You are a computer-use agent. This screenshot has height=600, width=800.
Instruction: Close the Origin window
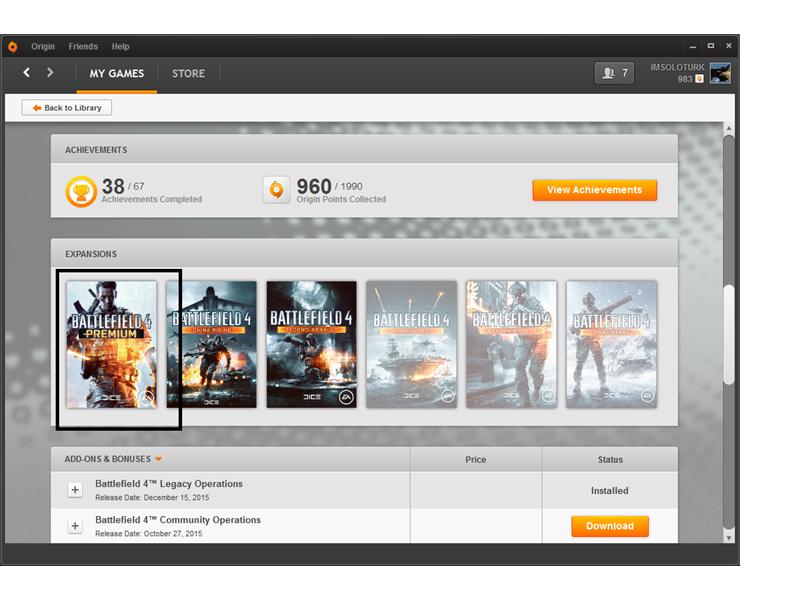point(729,46)
